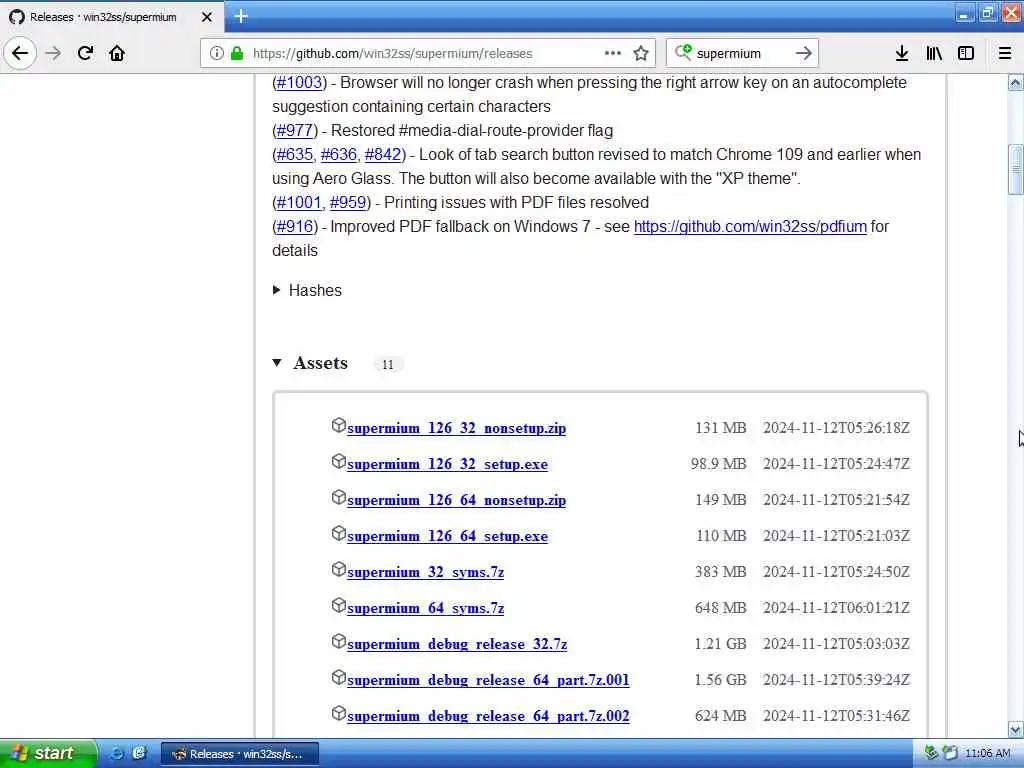Click the forward navigation arrow
Screen dimensions: 1024x768
[54, 53]
